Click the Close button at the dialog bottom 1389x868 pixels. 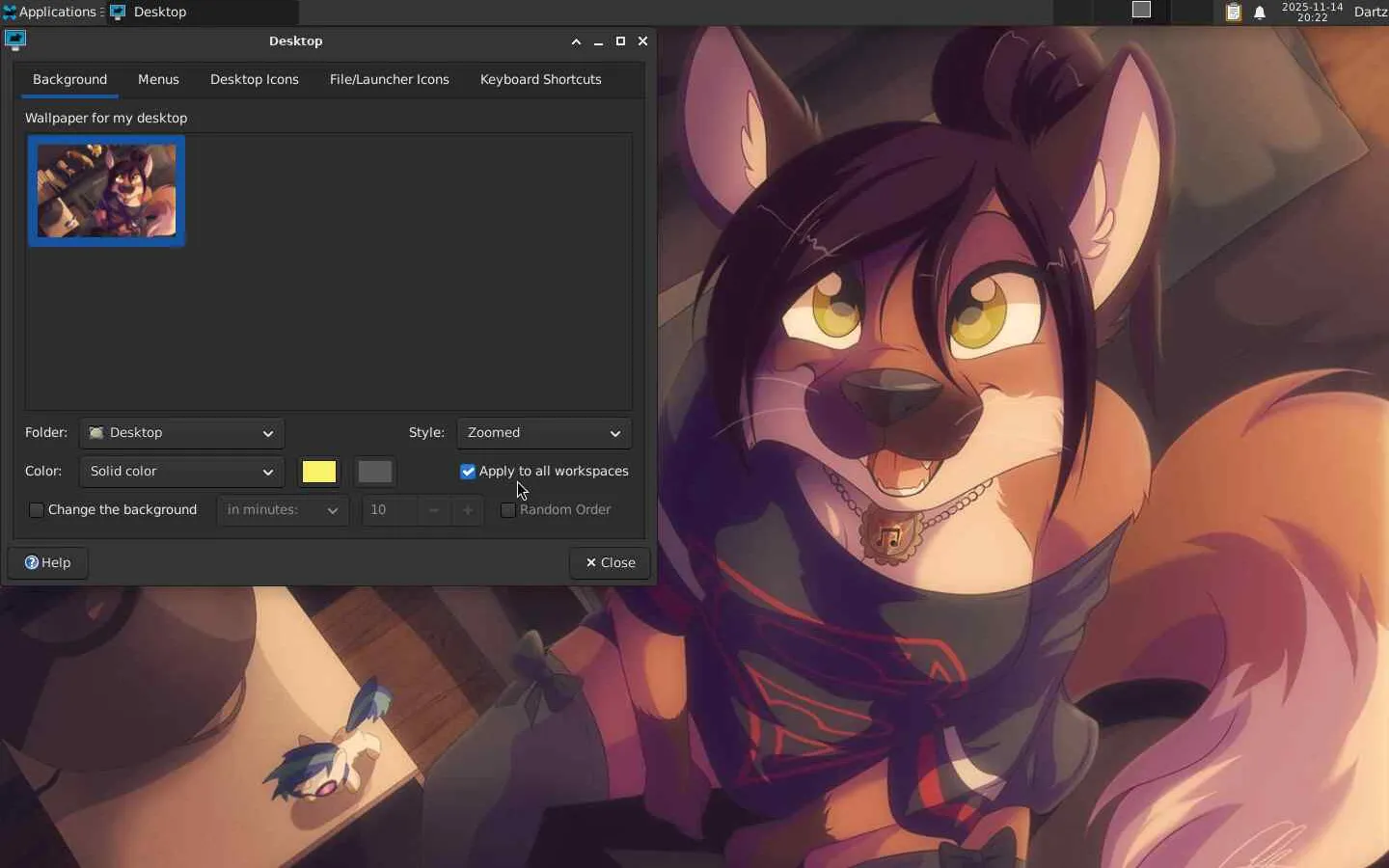(610, 563)
